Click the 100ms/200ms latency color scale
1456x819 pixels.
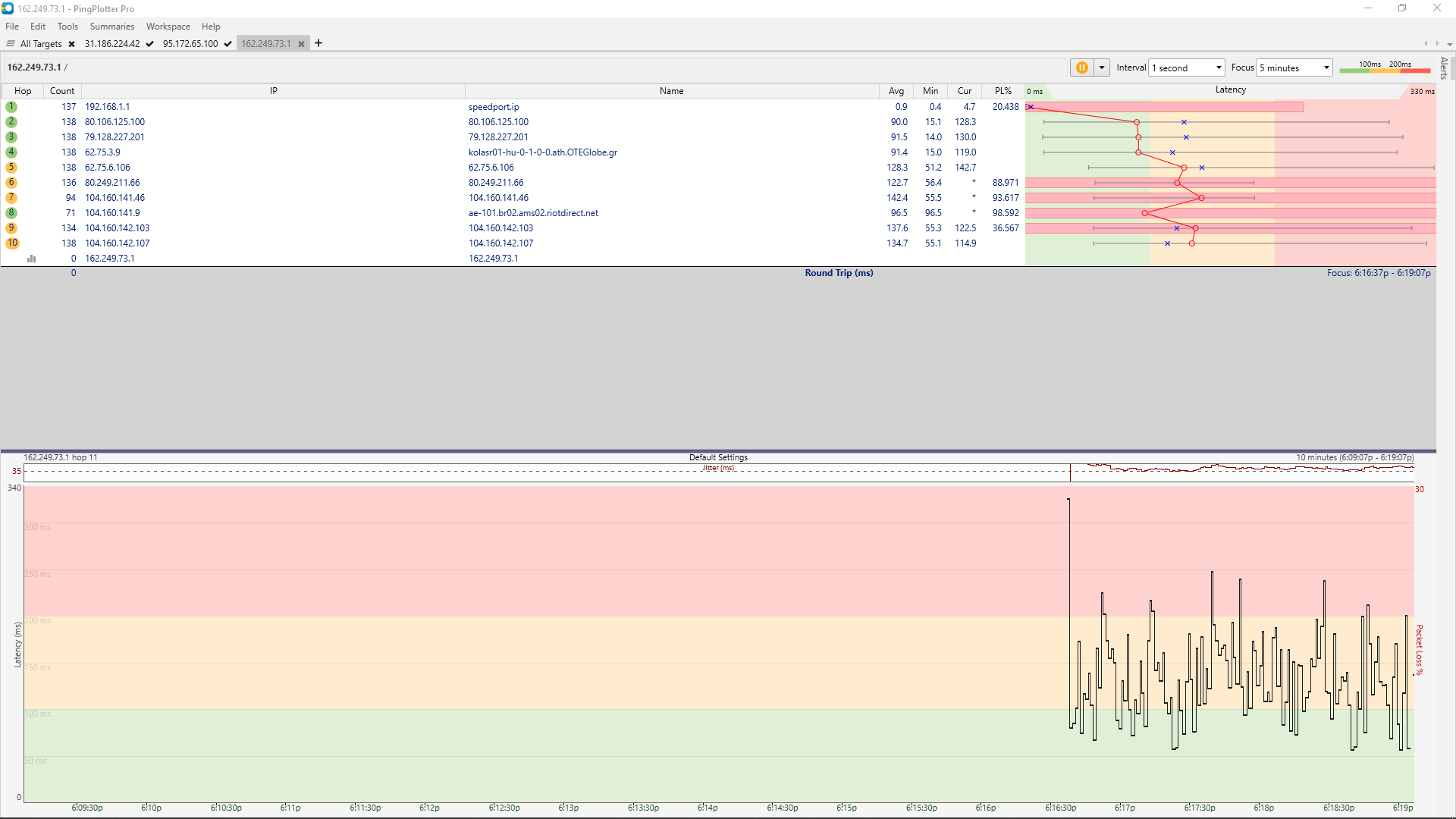pyautogui.click(x=1384, y=68)
